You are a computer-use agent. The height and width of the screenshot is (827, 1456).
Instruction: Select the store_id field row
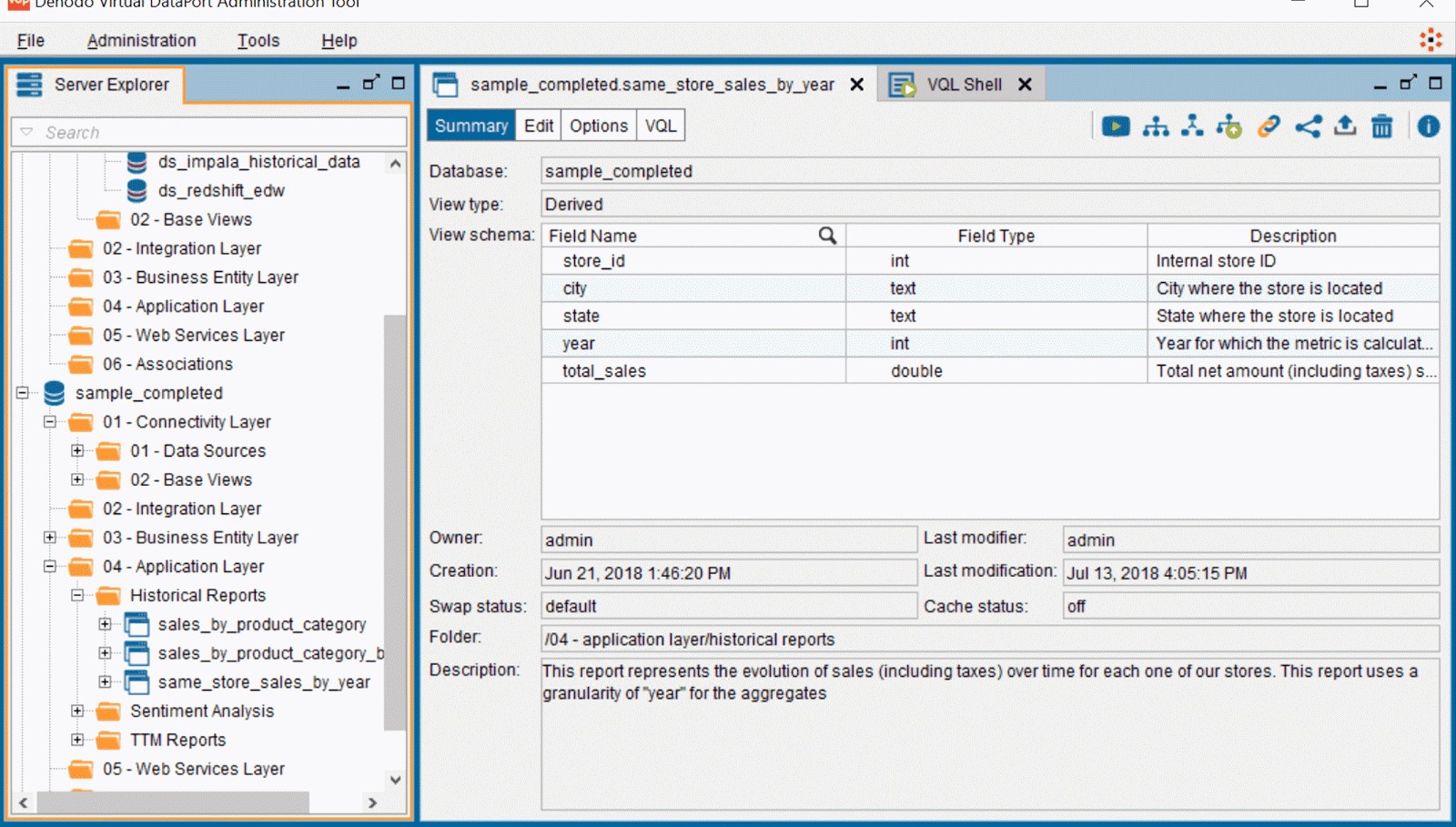pyautogui.click(x=990, y=261)
